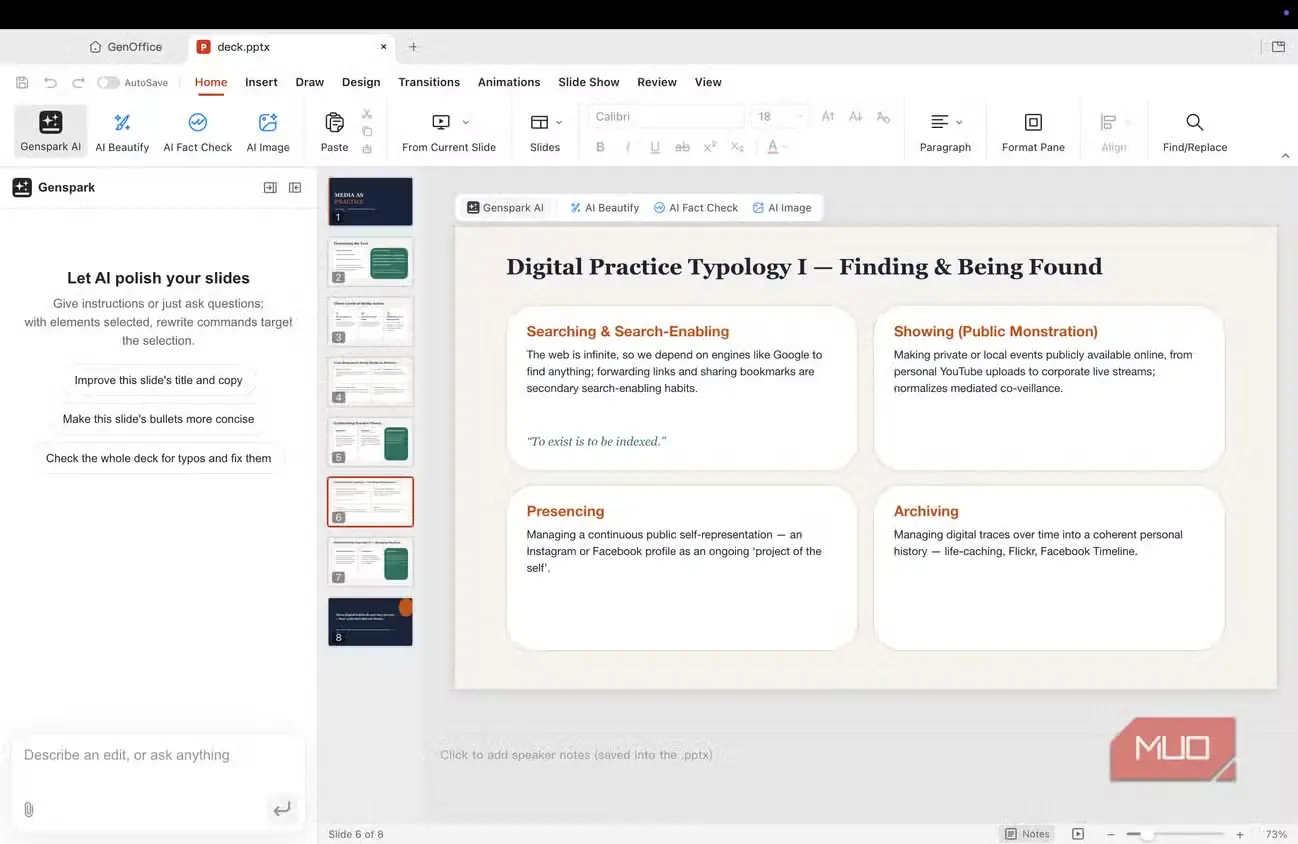Undo the last action
Image resolution: width=1298 pixels, height=844 pixels.
click(x=50, y=82)
